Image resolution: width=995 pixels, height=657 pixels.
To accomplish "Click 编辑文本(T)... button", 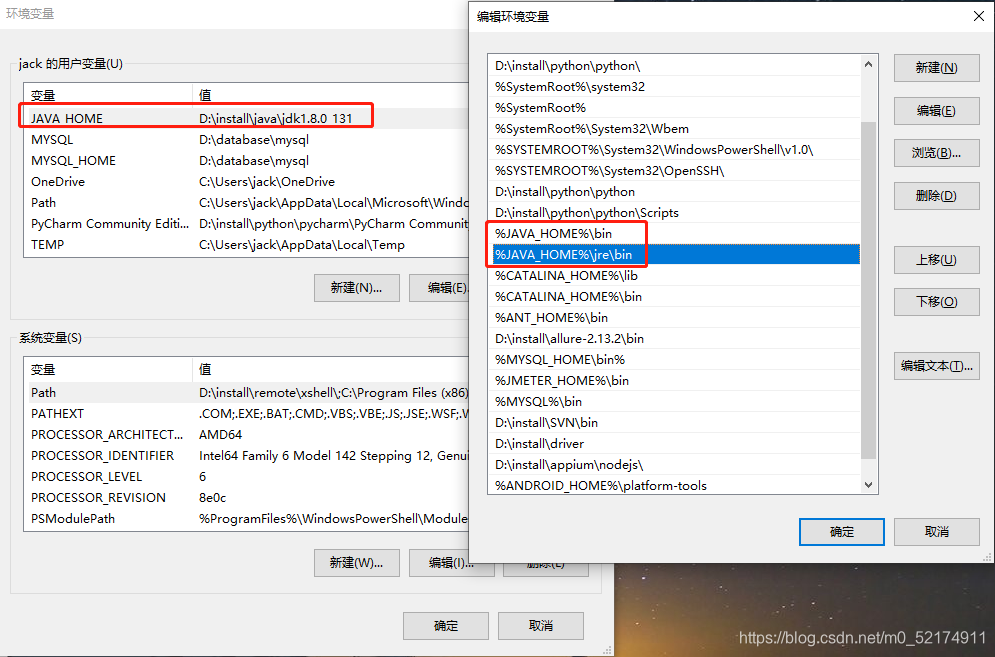I will (x=937, y=366).
